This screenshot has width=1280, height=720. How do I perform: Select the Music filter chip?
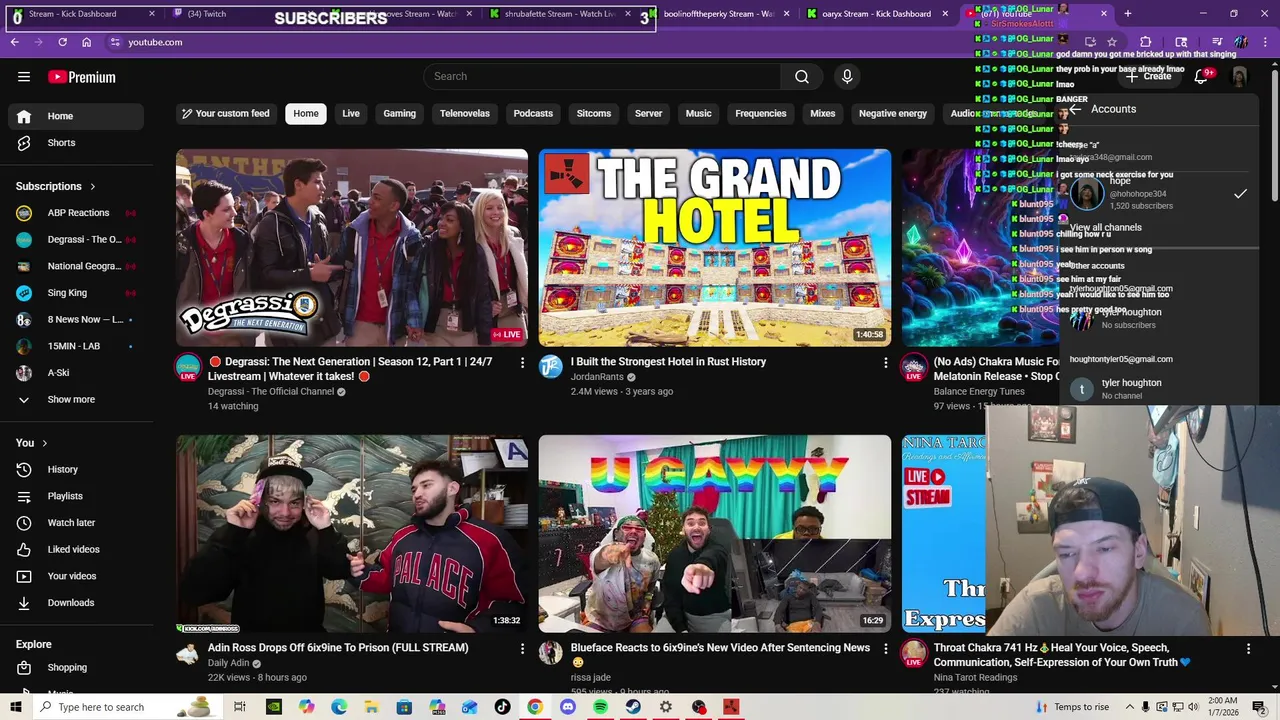coord(698,113)
